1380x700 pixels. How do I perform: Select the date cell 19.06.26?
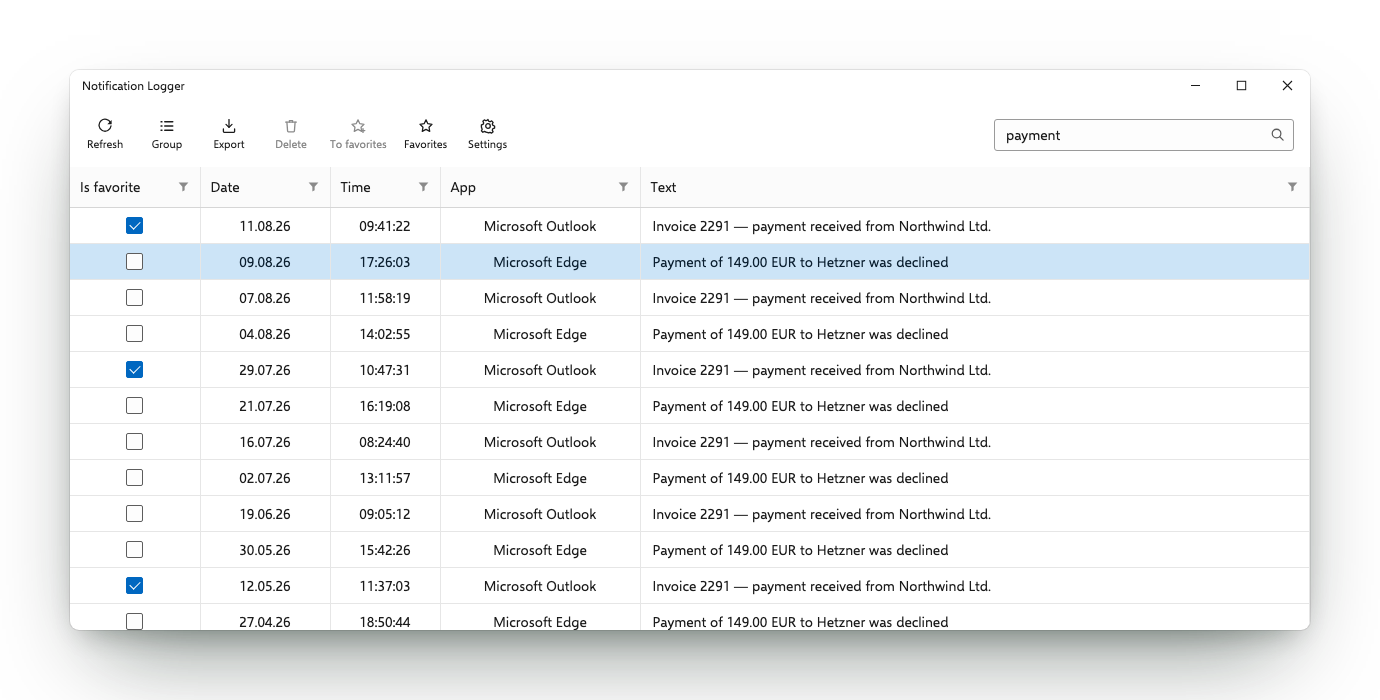tap(265, 514)
